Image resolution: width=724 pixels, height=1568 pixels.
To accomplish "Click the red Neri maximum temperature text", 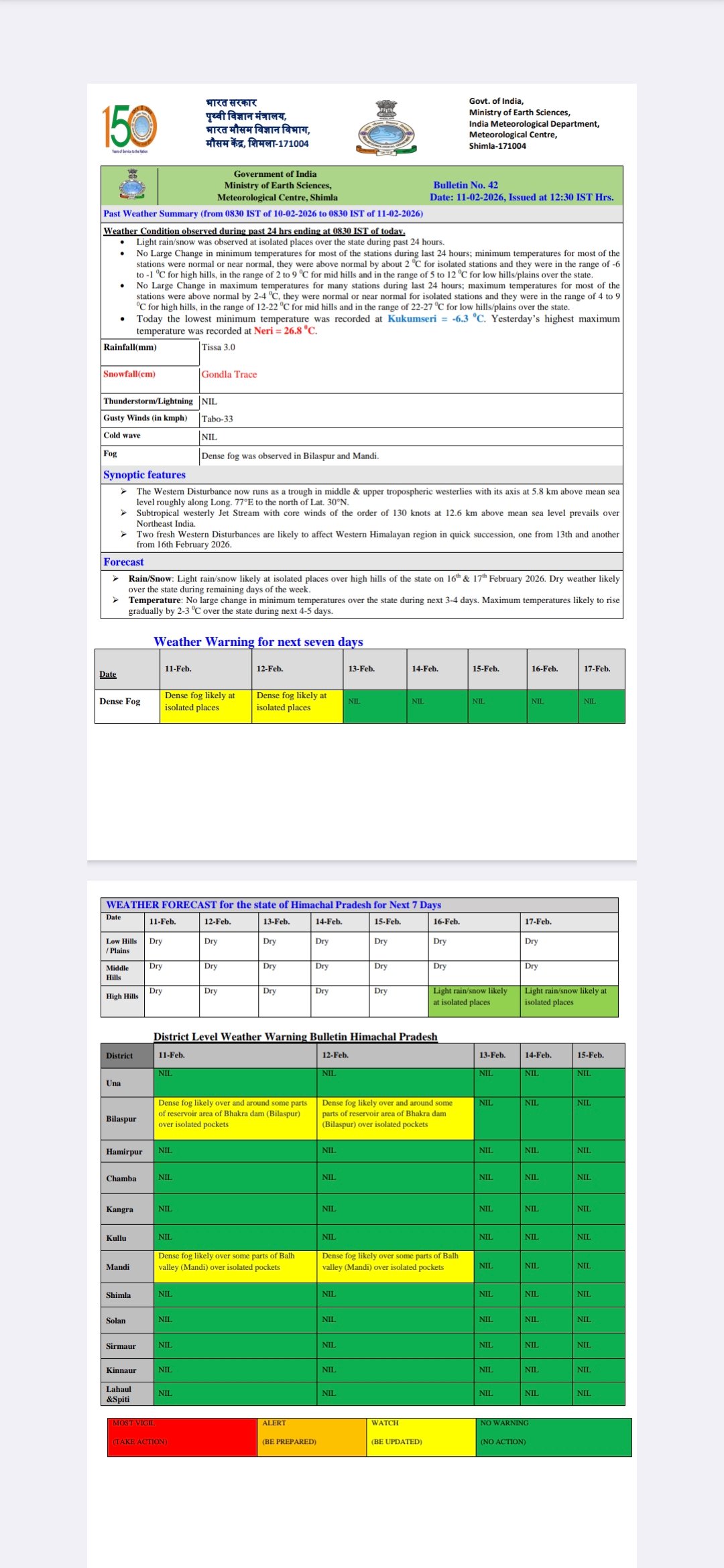I will pyautogui.click(x=285, y=331).
